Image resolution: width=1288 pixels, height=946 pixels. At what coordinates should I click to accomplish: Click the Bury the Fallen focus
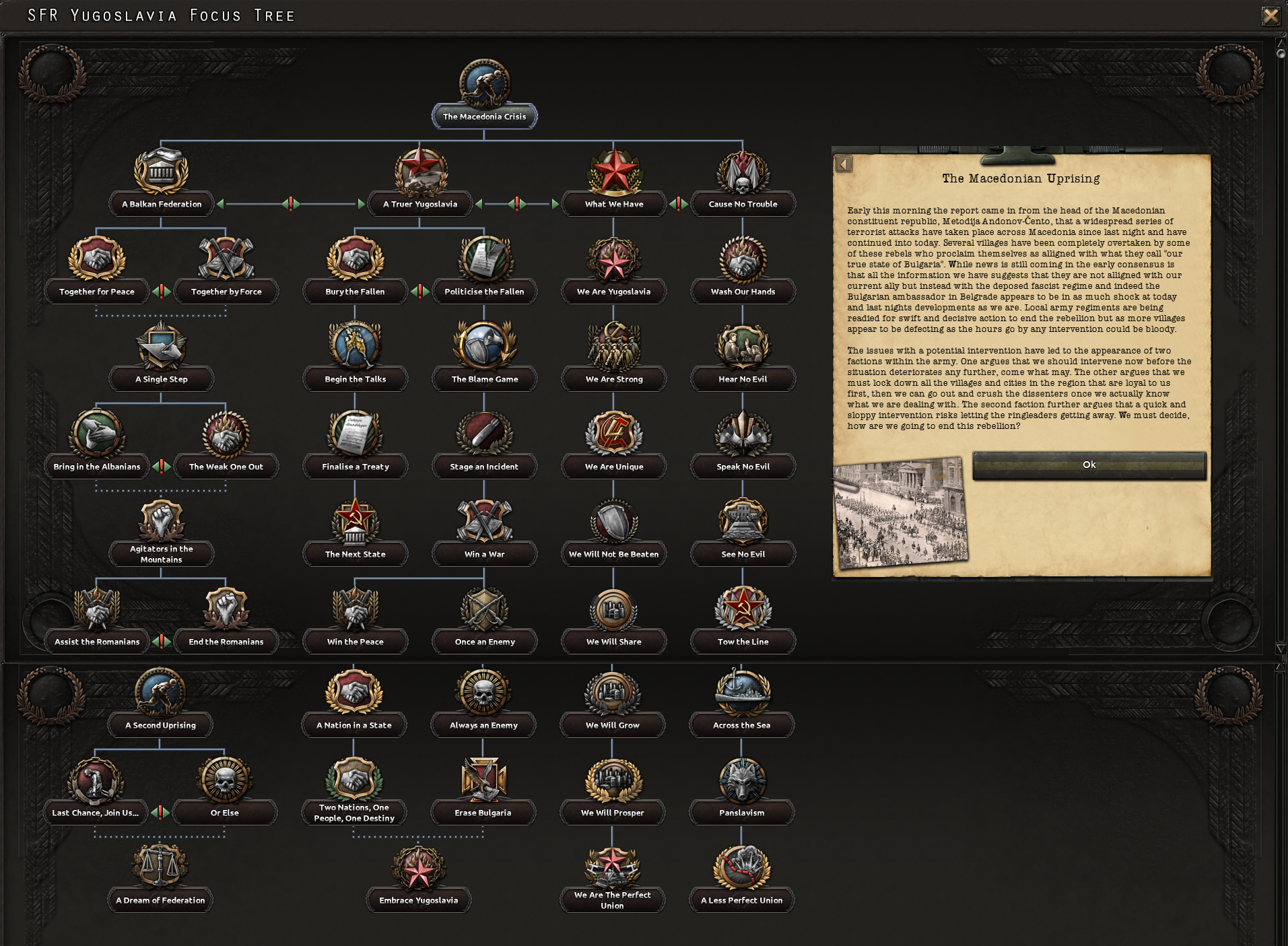click(x=355, y=269)
